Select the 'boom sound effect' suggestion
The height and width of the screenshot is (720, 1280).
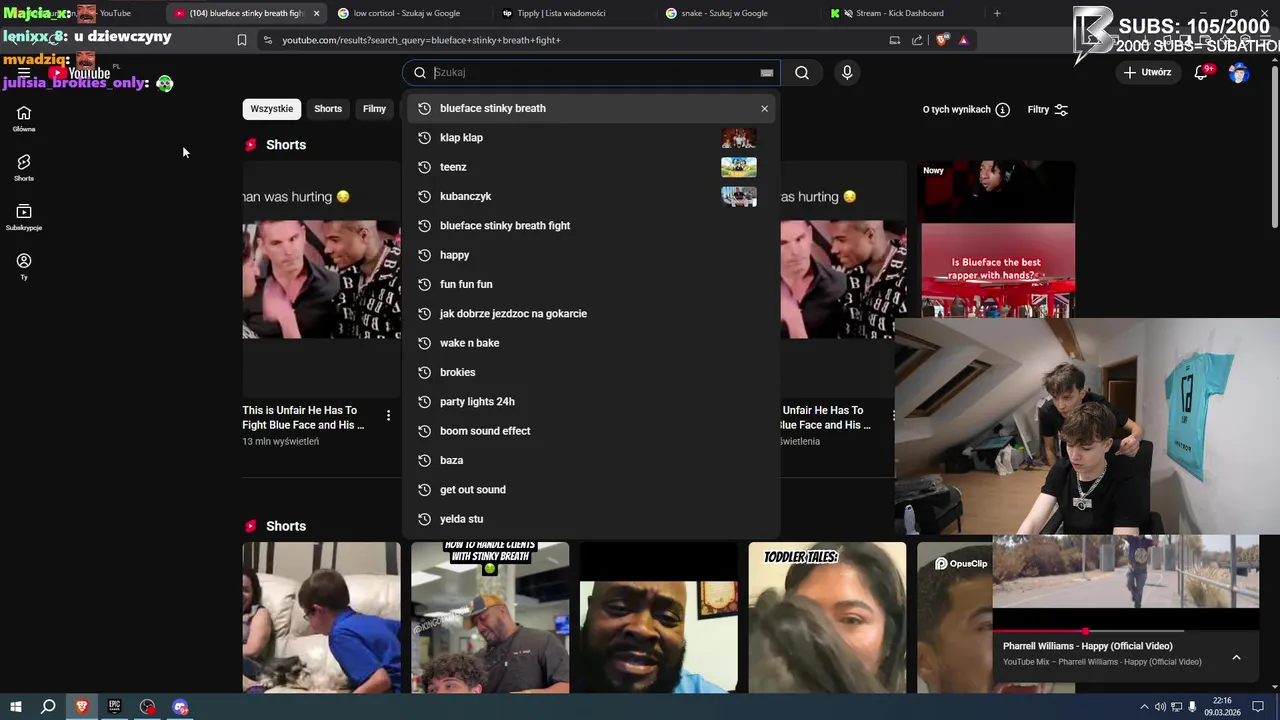[x=591, y=431]
